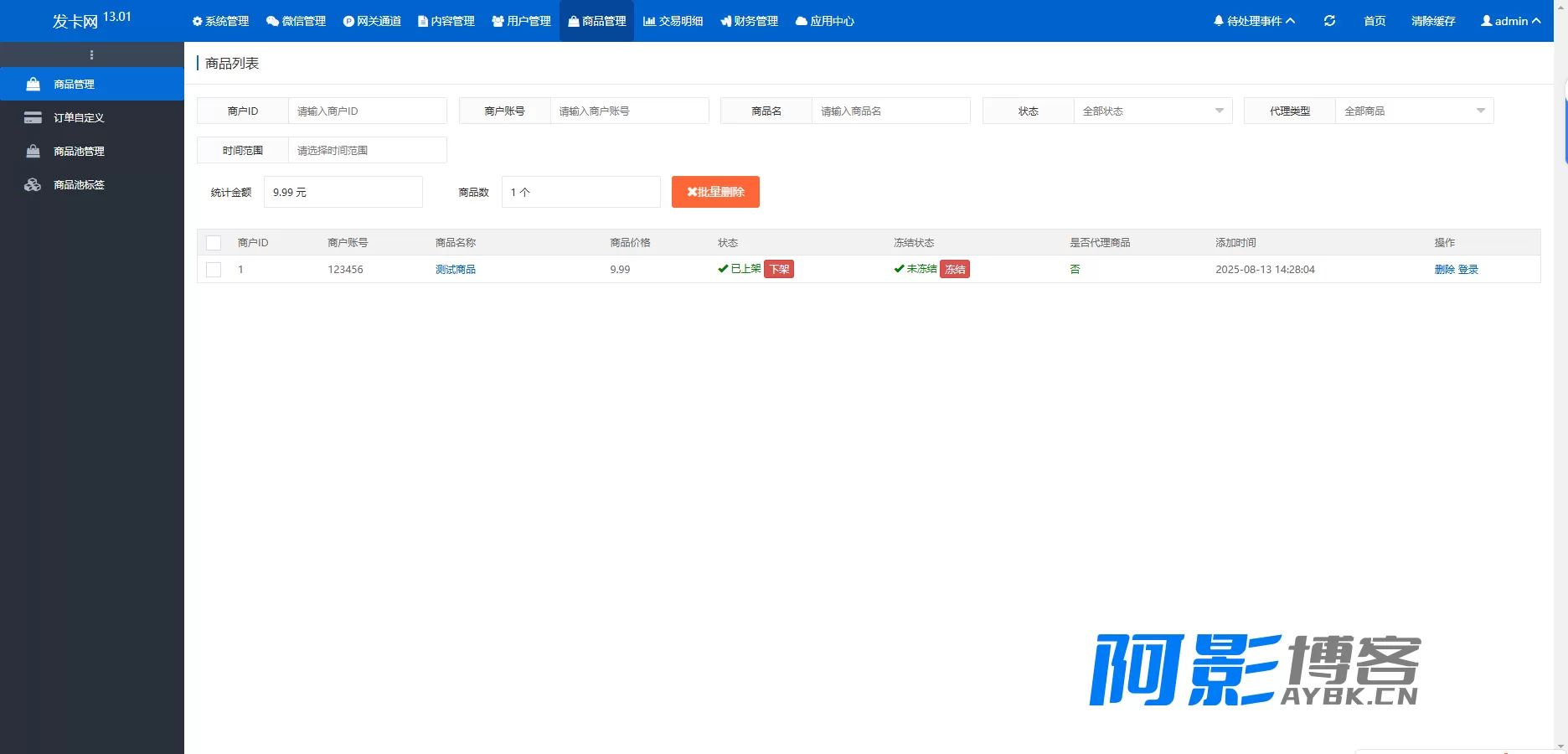Tick the select-all checkbox in table header
This screenshot has height=754, width=1568.
[x=214, y=243]
